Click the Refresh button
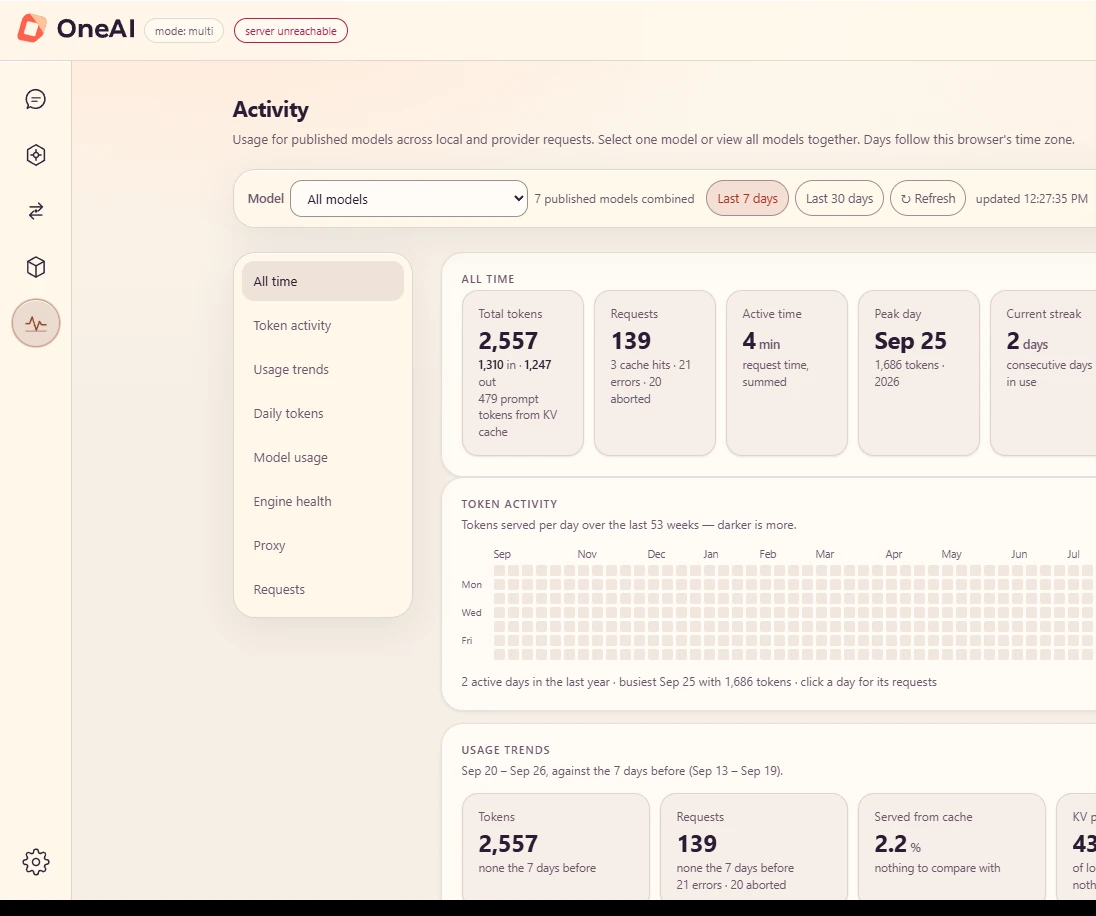This screenshot has height=916, width=1096. tap(928, 199)
